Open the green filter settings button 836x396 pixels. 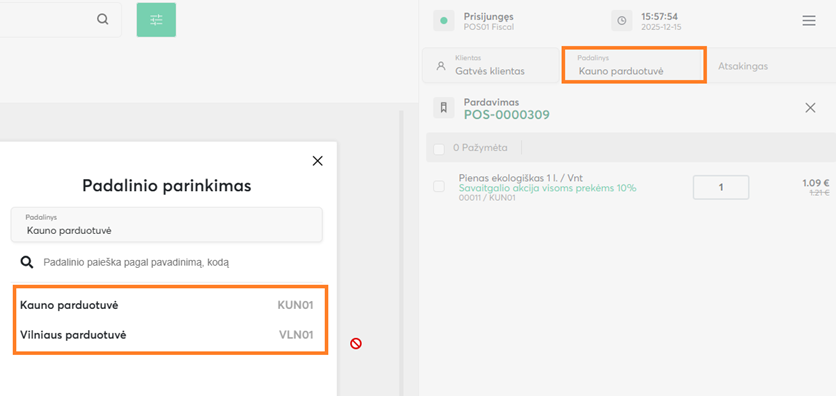click(156, 20)
